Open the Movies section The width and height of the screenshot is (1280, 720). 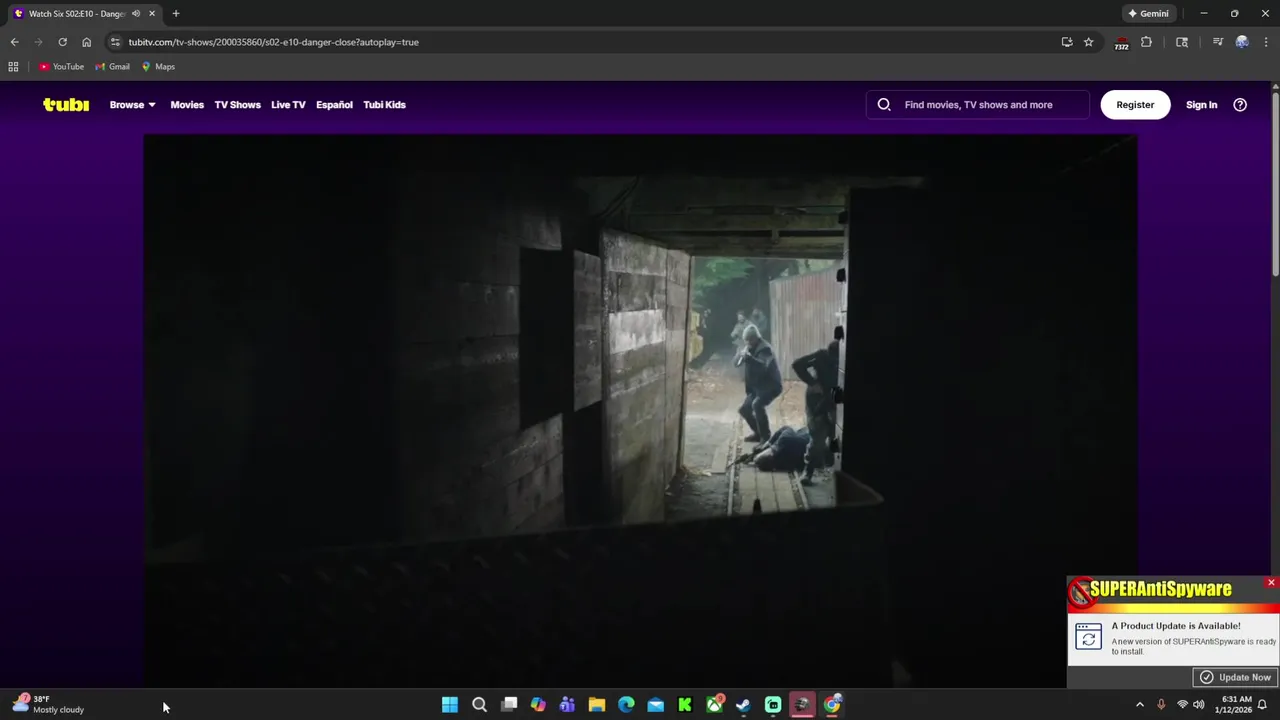(187, 104)
